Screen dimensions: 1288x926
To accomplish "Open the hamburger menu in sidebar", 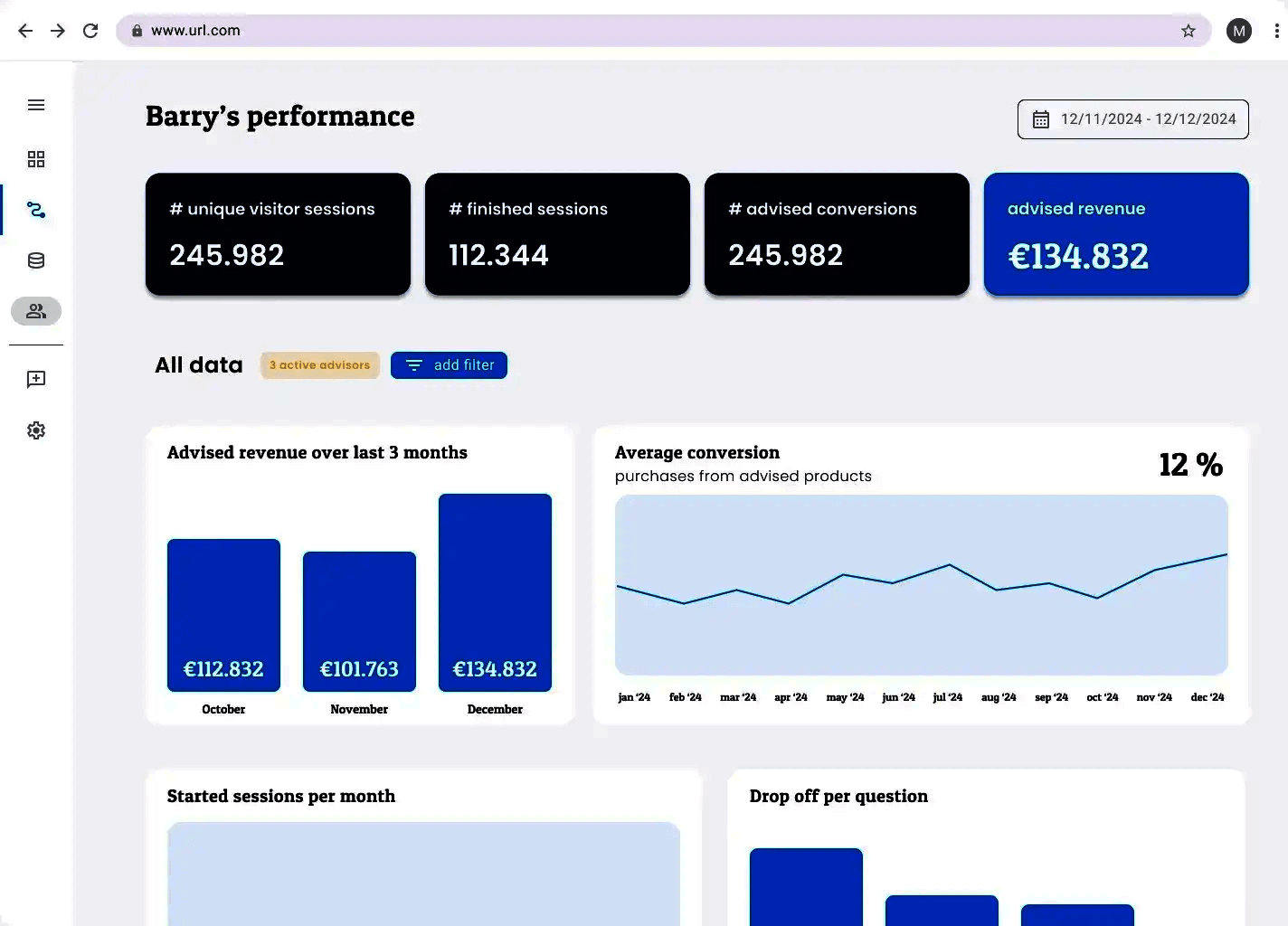I will click(x=36, y=105).
